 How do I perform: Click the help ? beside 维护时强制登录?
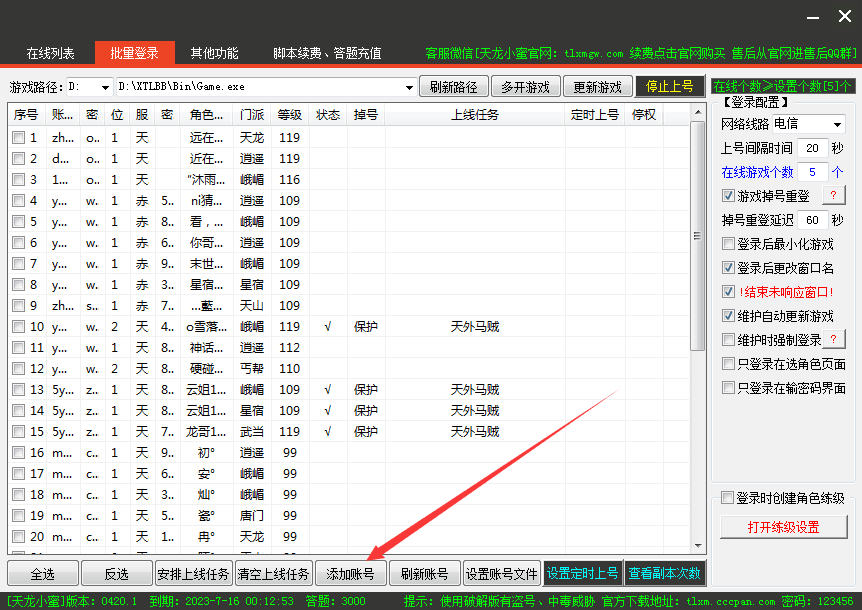click(833, 339)
